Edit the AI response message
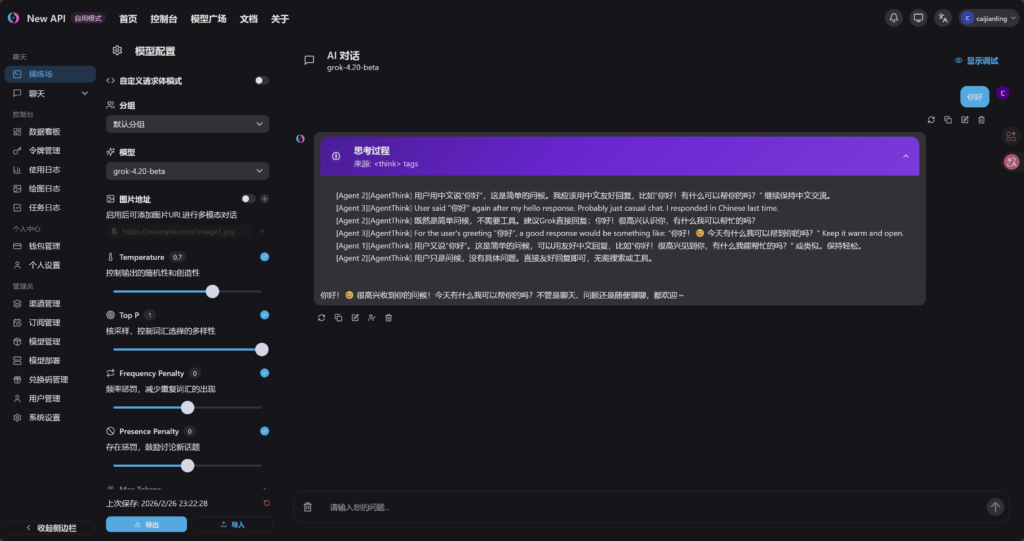This screenshot has height=541, width=1024. [355, 318]
